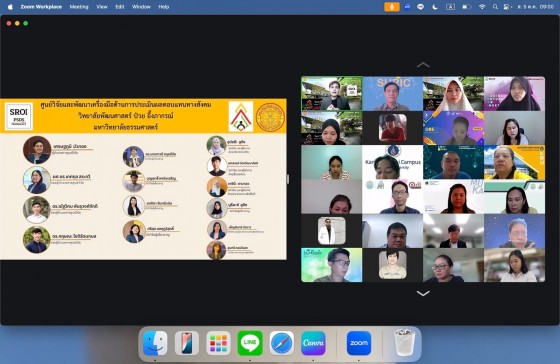Select the SUBIC background participant video tile
This screenshot has height=364, width=560.
[392, 94]
